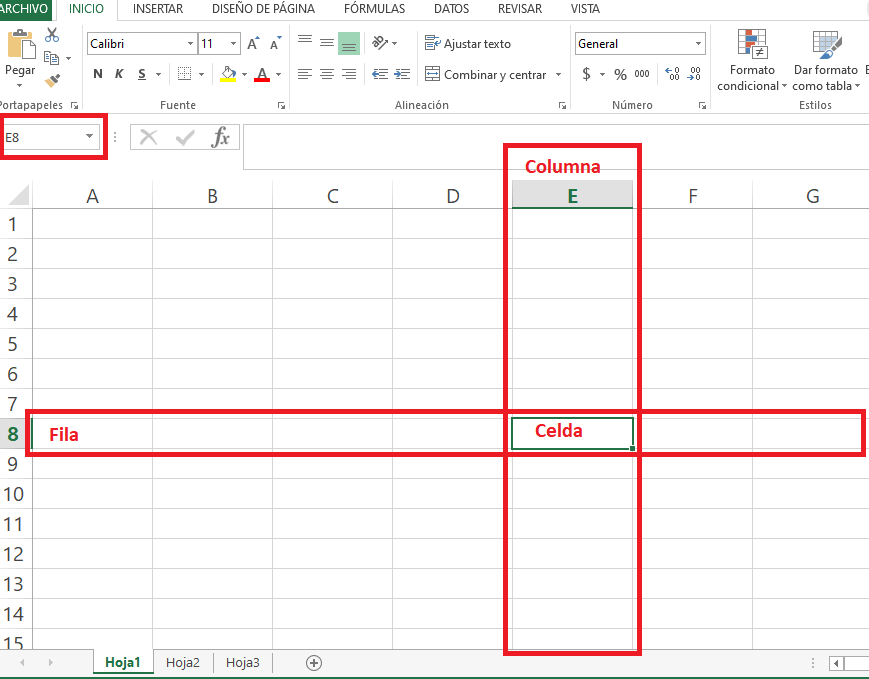Click the borders icon
Screen dimensions: 869x679
tap(185, 74)
